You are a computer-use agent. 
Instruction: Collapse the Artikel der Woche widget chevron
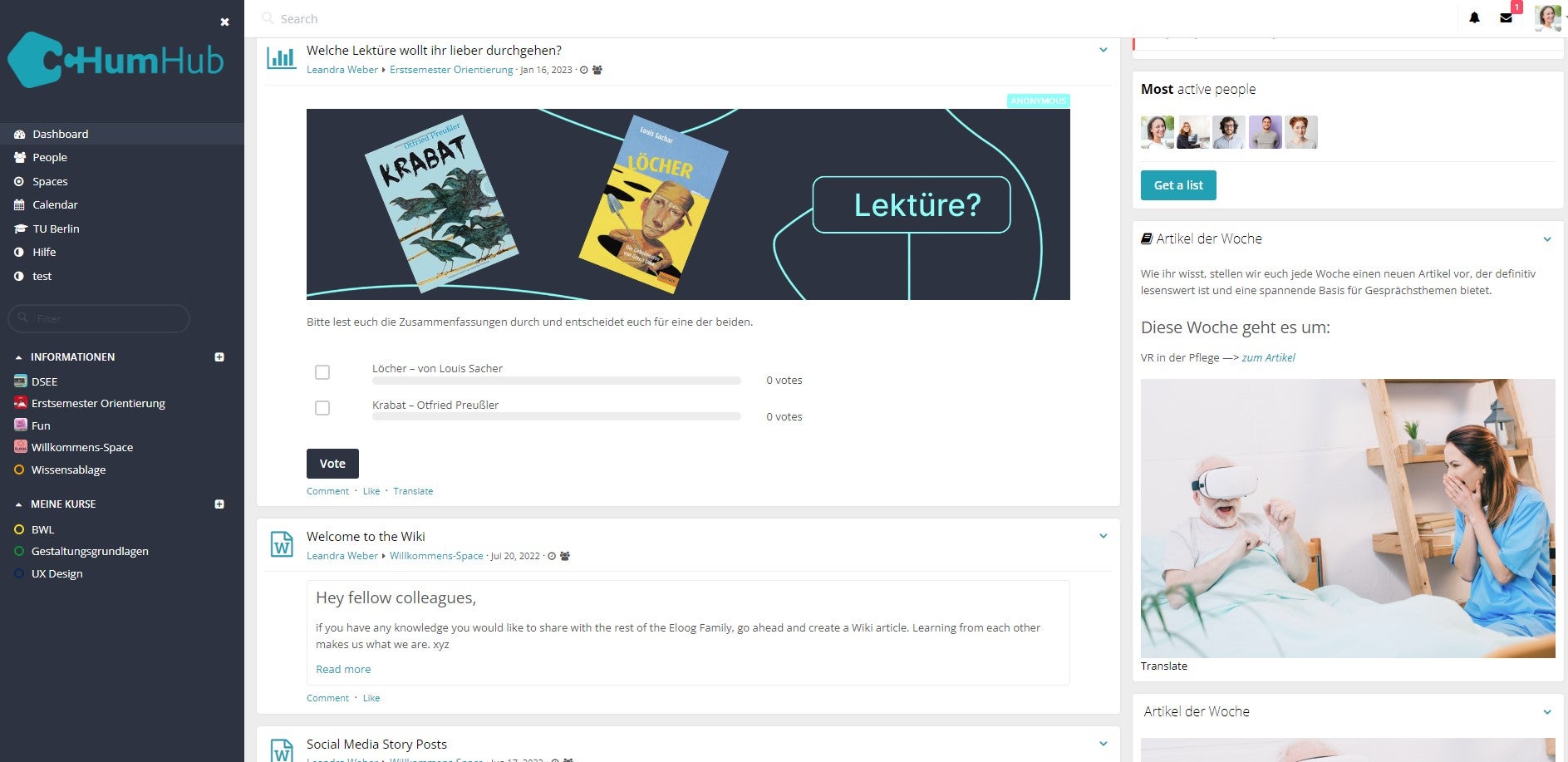pyautogui.click(x=1547, y=239)
